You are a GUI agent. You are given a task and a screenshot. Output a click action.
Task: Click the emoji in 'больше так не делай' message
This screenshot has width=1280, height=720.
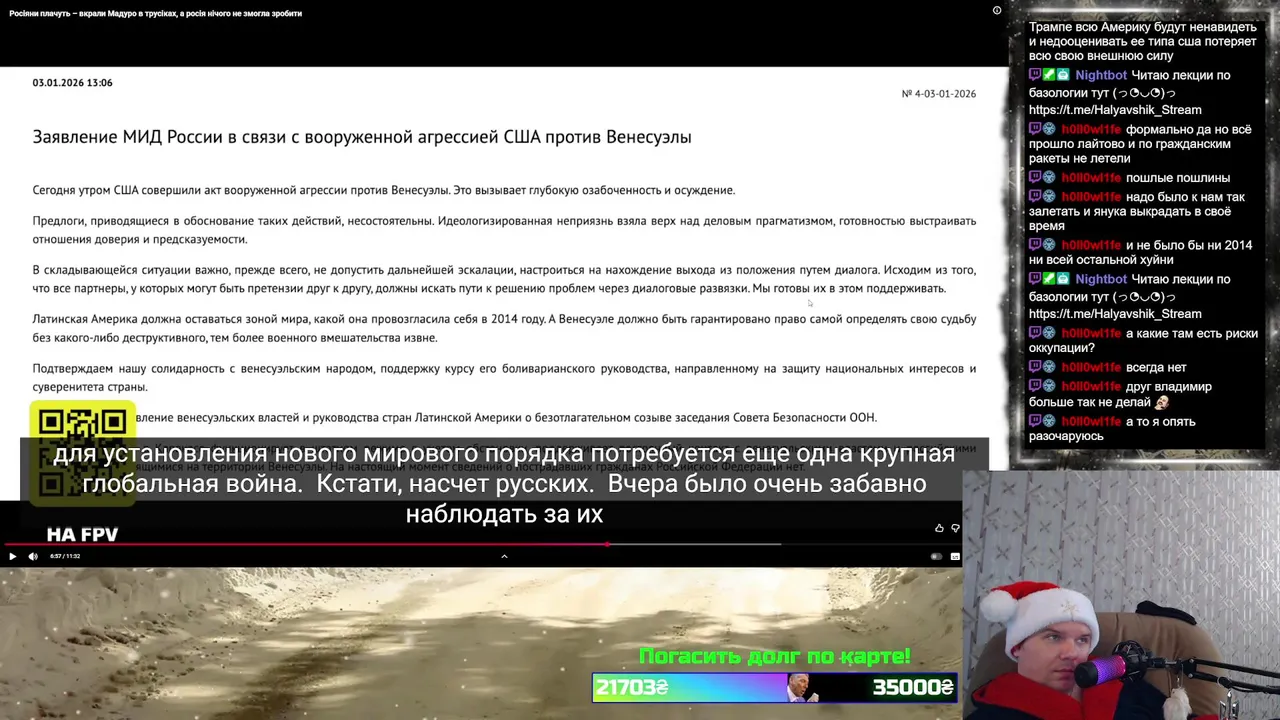(x=1161, y=403)
